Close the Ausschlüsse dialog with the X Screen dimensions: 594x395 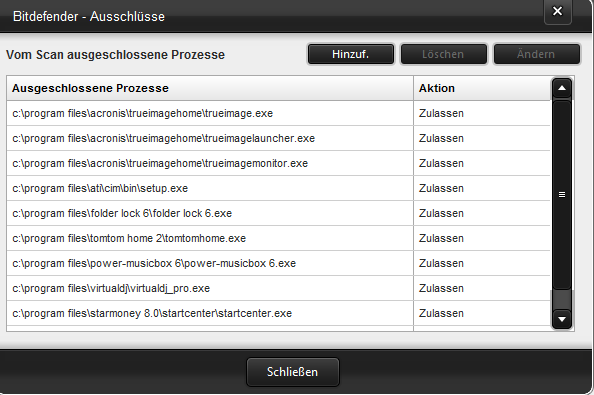click(558, 11)
